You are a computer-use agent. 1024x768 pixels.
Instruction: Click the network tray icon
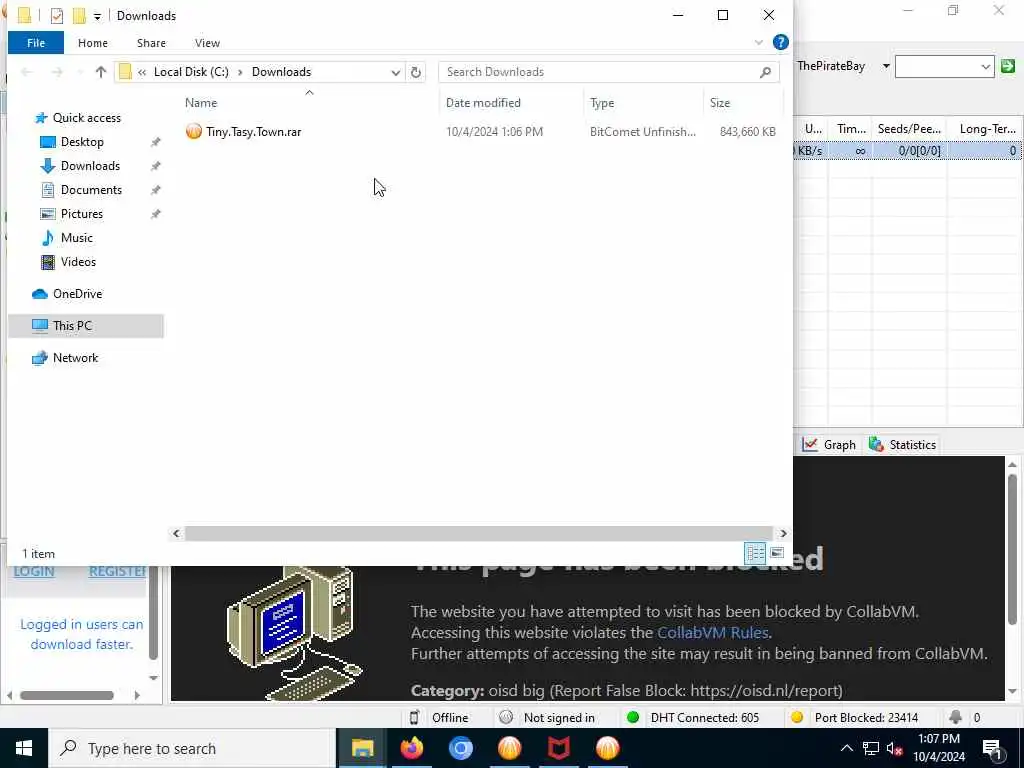coord(871,748)
